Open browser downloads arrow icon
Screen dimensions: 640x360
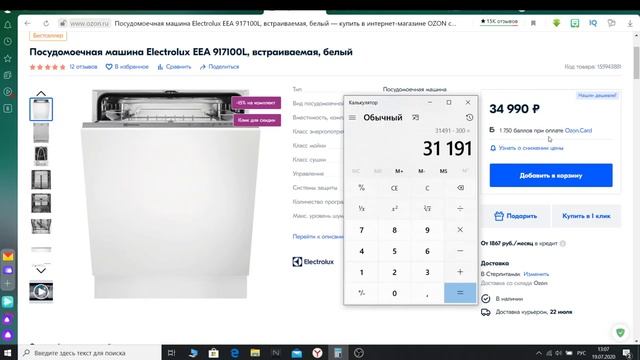(630, 24)
